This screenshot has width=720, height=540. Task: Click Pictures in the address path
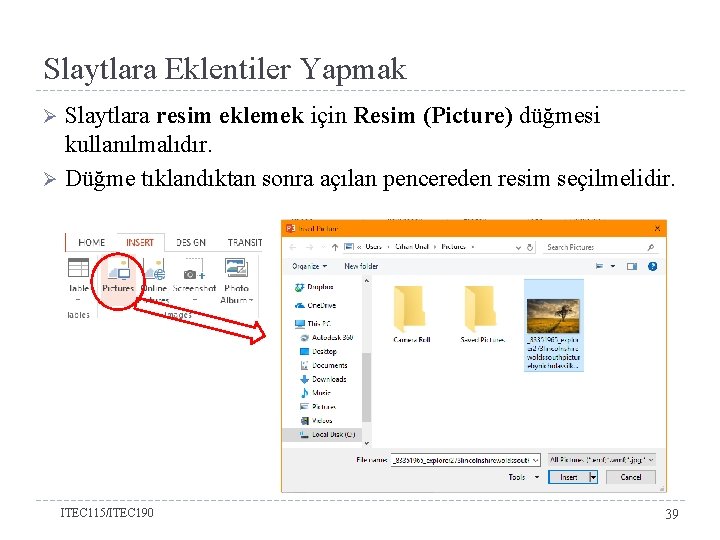coord(453,247)
